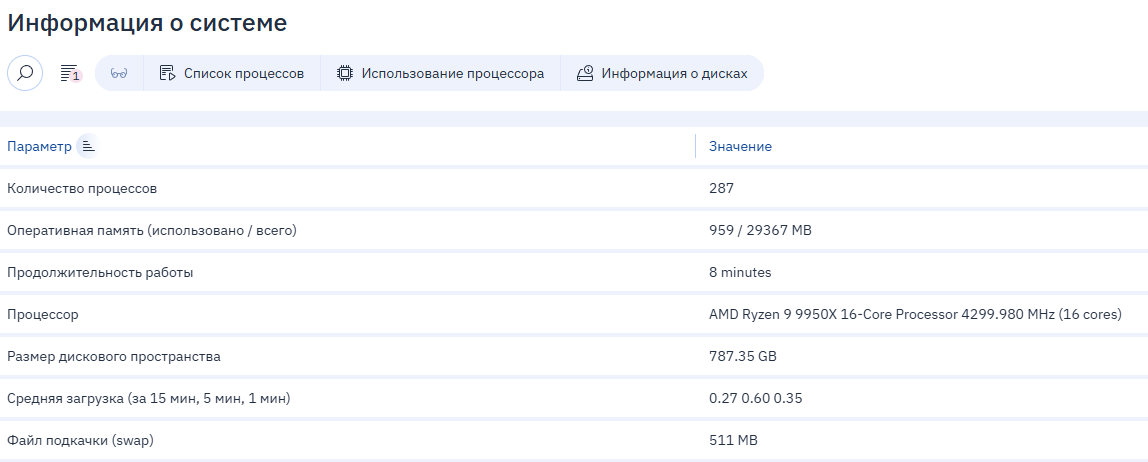Open the sort list icon with badge 1
This screenshot has height=462, width=1148.
(x=69, y=73)
